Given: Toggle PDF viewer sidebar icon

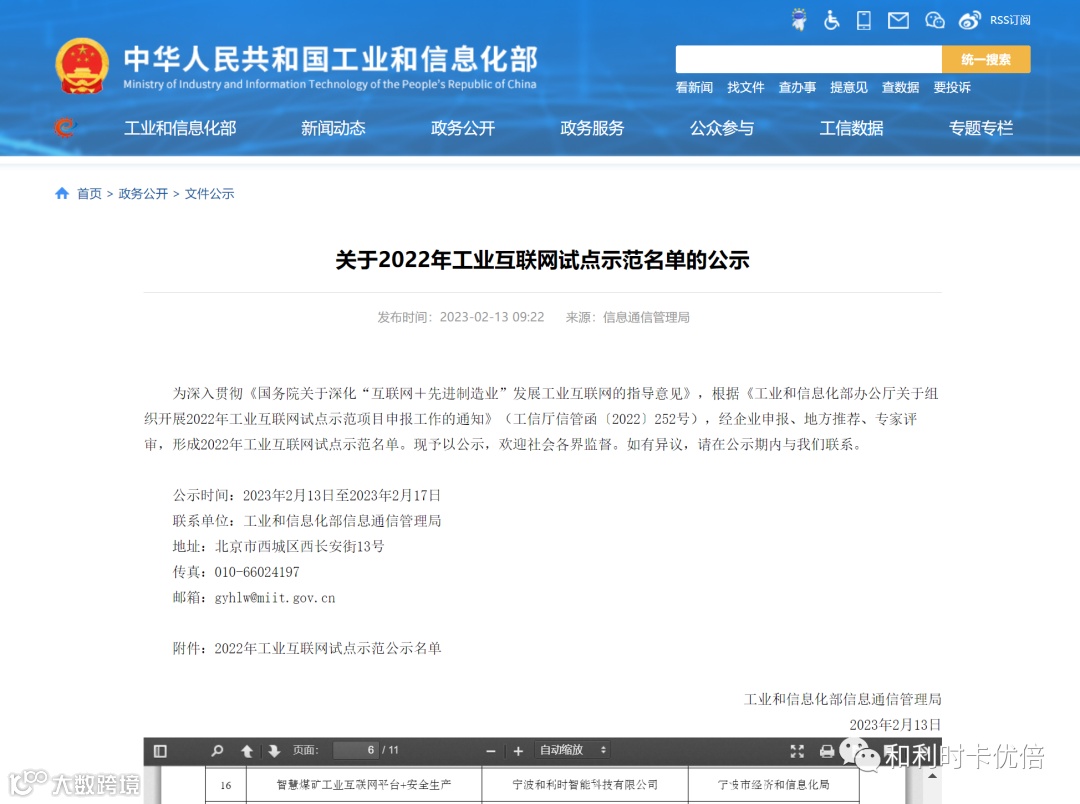Looking at the screenshot, I should [160, 751].
